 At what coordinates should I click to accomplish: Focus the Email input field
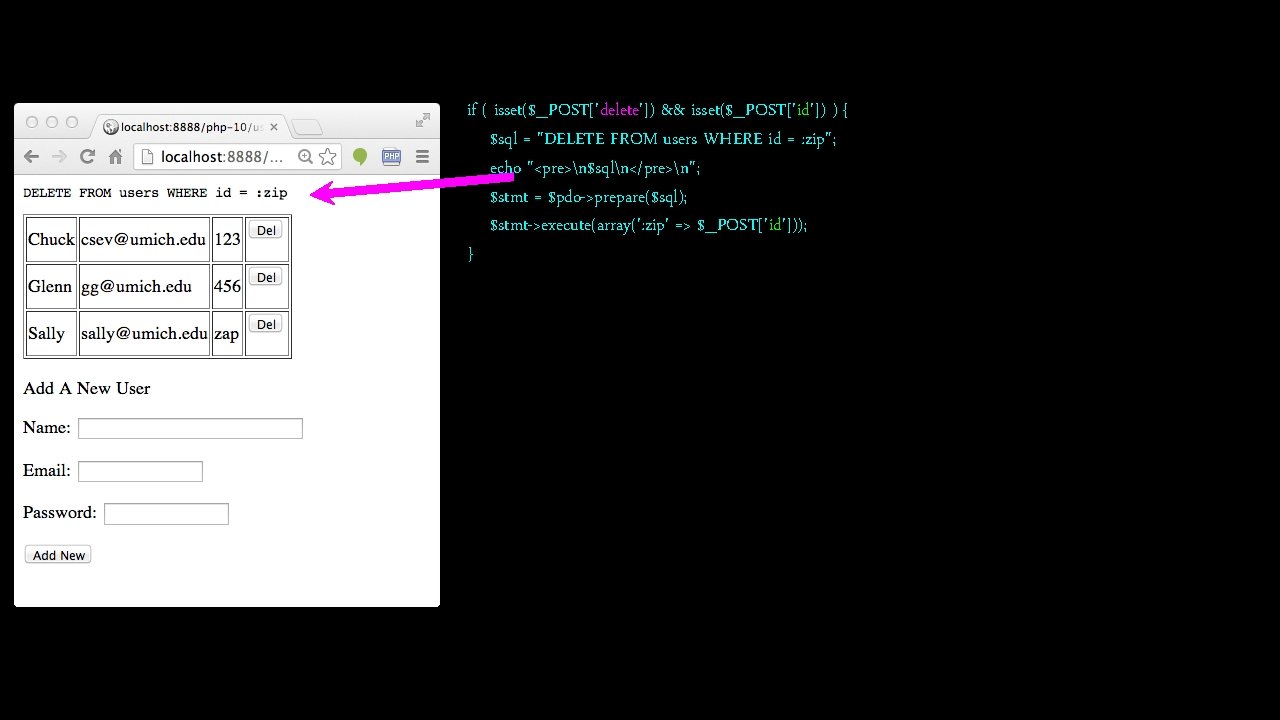pyautogui.click(x=139, y=470)
